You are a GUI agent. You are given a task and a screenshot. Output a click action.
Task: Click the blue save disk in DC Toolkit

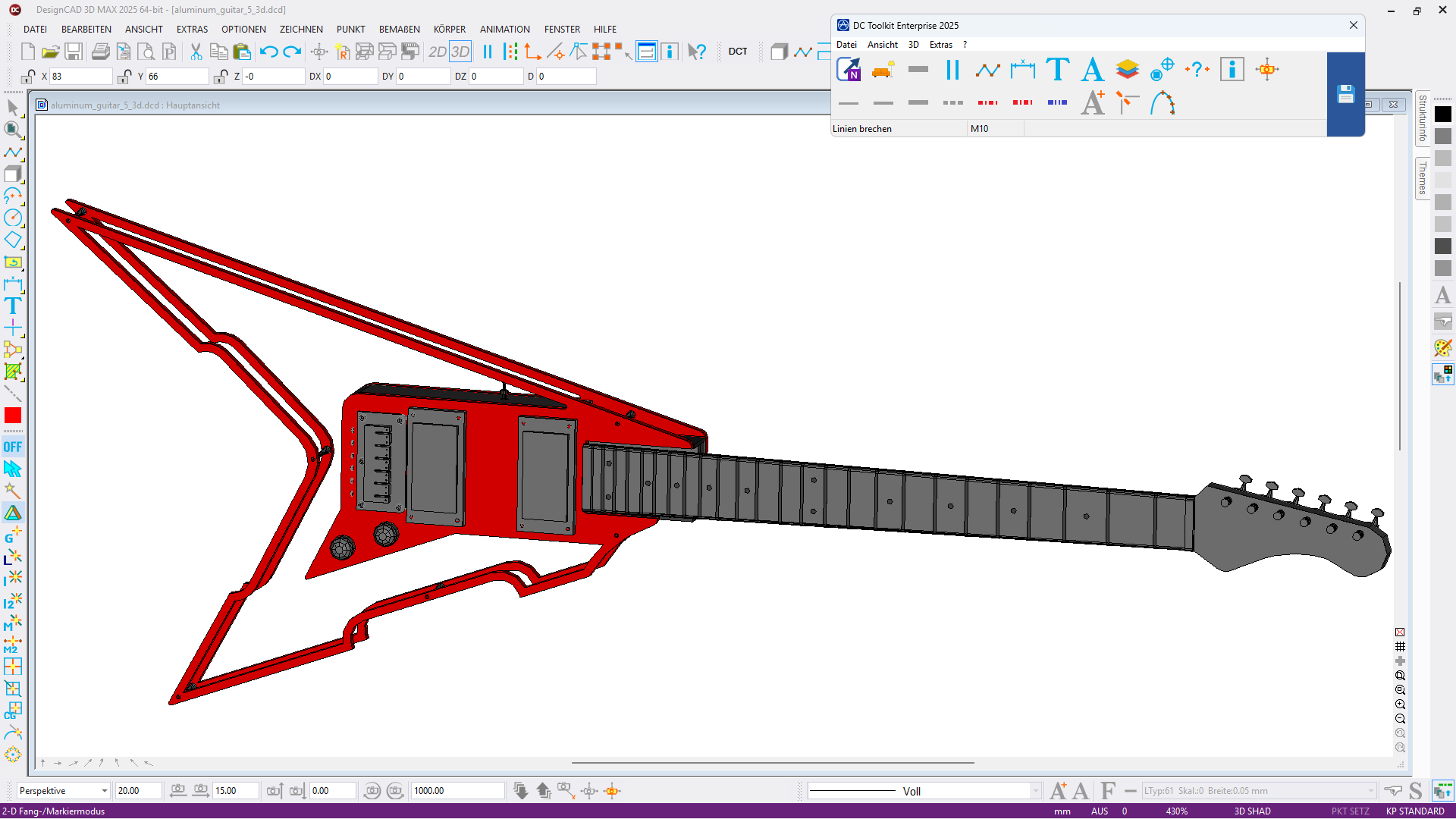1345,94
